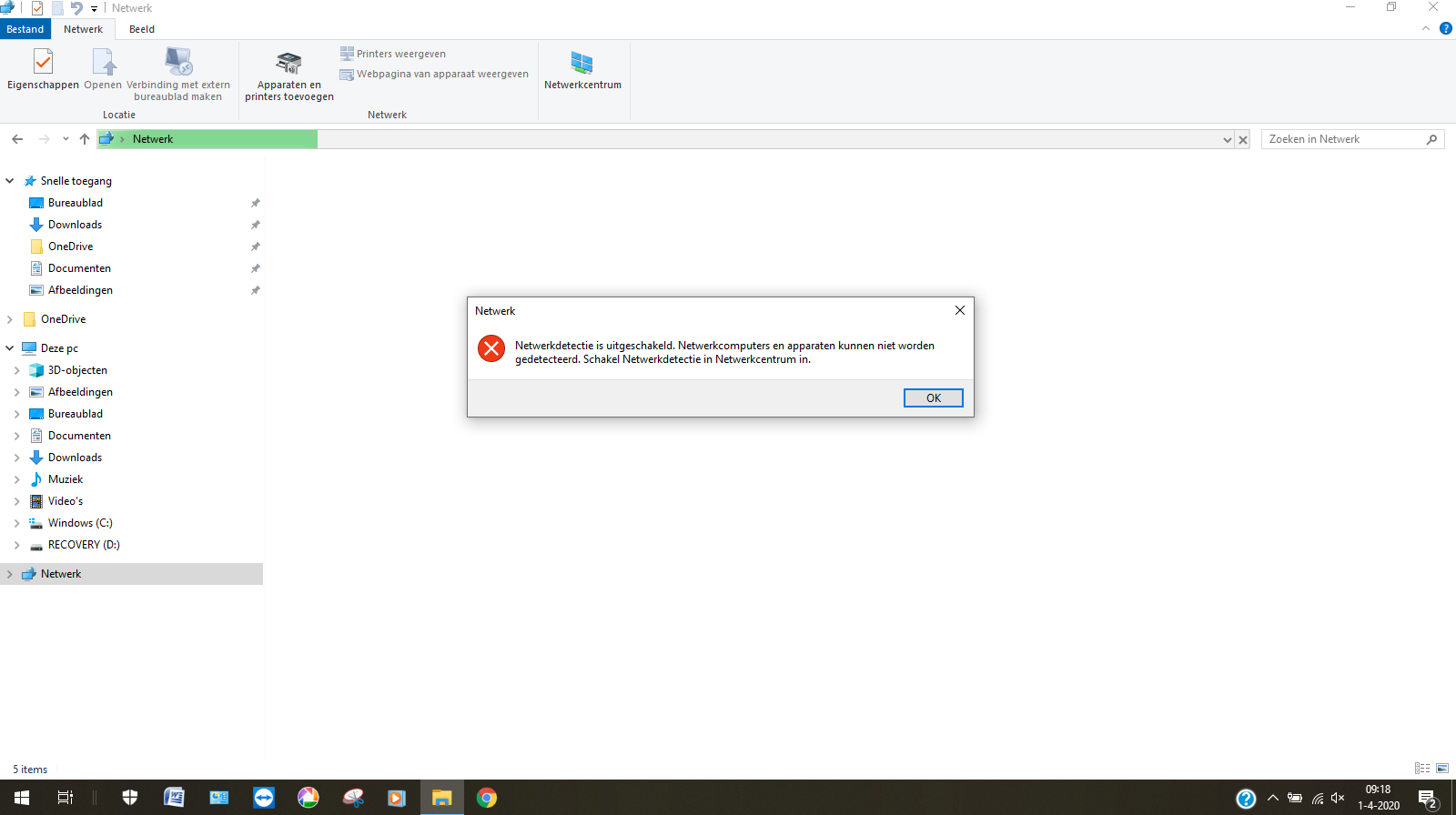Open the Windows Start menu
1456x815 pixels.
click(x=22, y=798)
